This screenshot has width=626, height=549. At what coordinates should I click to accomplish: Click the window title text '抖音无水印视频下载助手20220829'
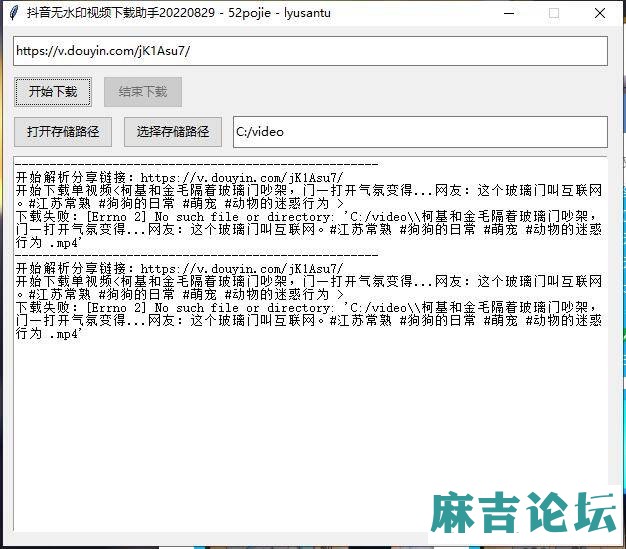(x=121, y=13)
